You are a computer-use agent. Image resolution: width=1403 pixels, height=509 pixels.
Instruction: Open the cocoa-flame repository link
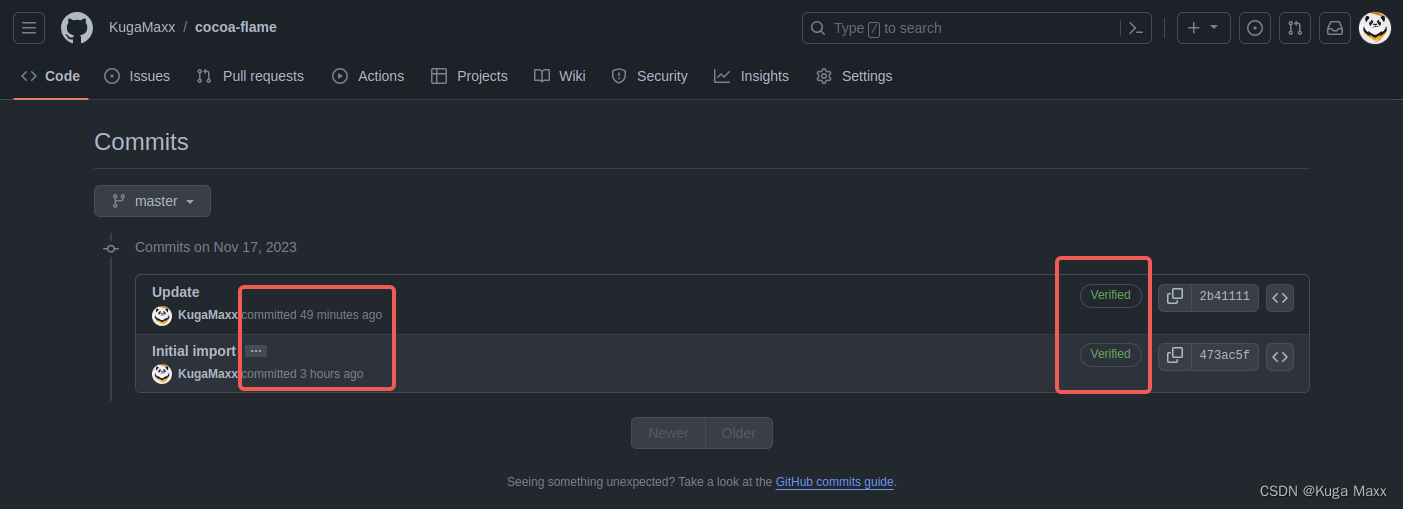click(x=236, y=27)
